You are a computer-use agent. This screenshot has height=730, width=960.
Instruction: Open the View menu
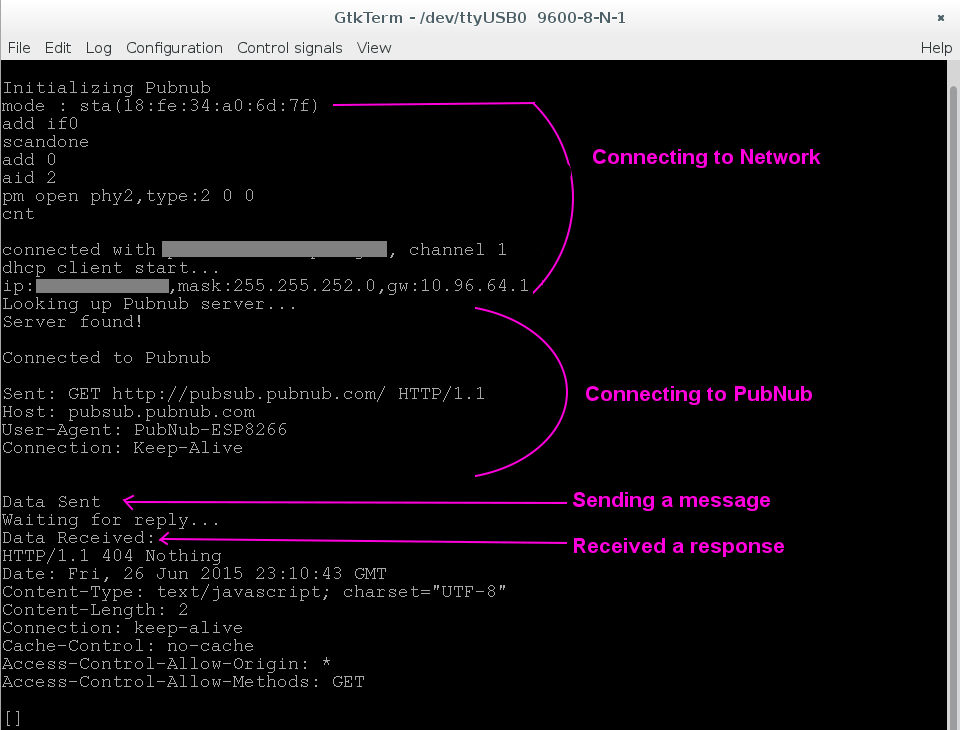[374, 48]
